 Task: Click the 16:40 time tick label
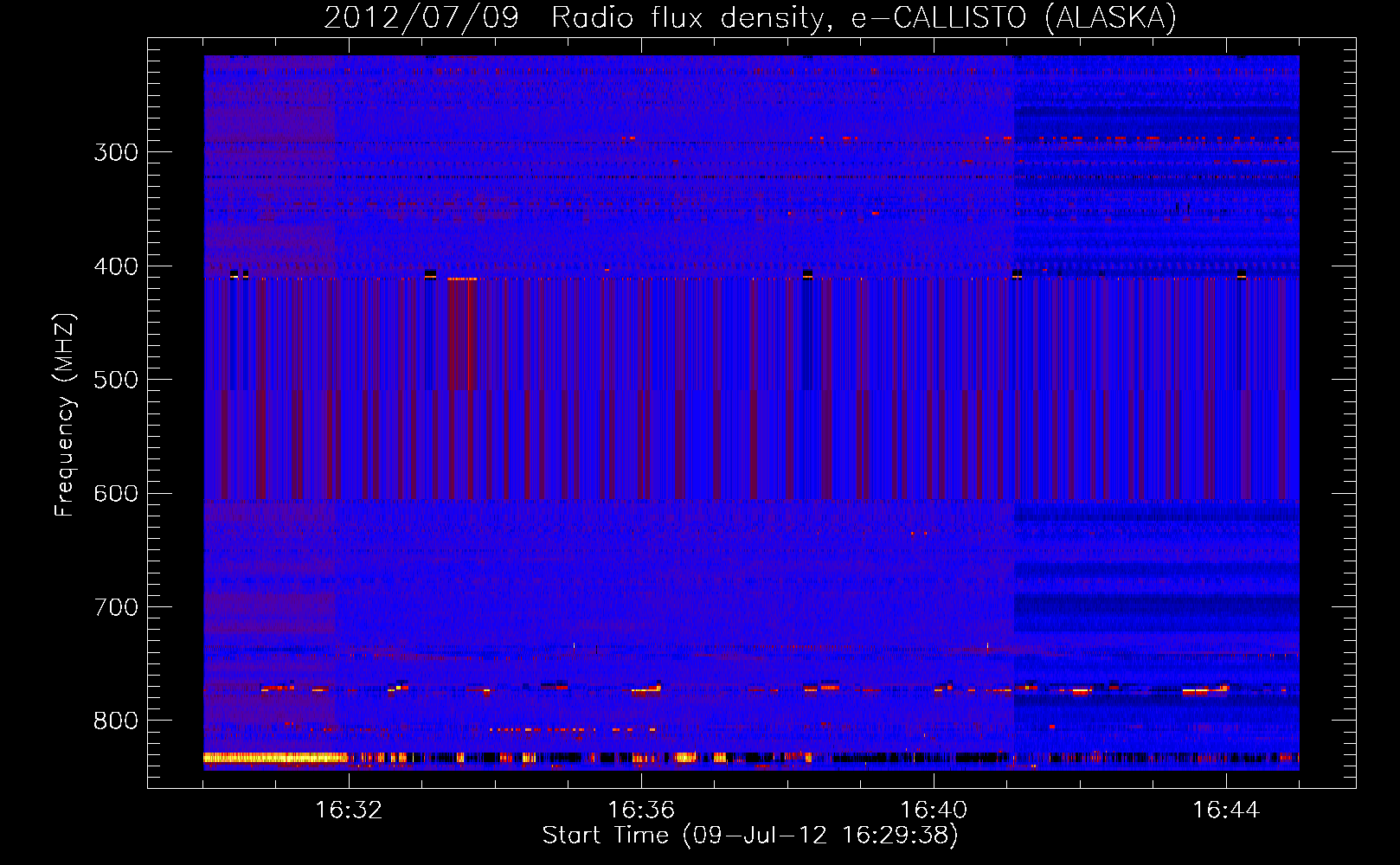tap(934, 811)
